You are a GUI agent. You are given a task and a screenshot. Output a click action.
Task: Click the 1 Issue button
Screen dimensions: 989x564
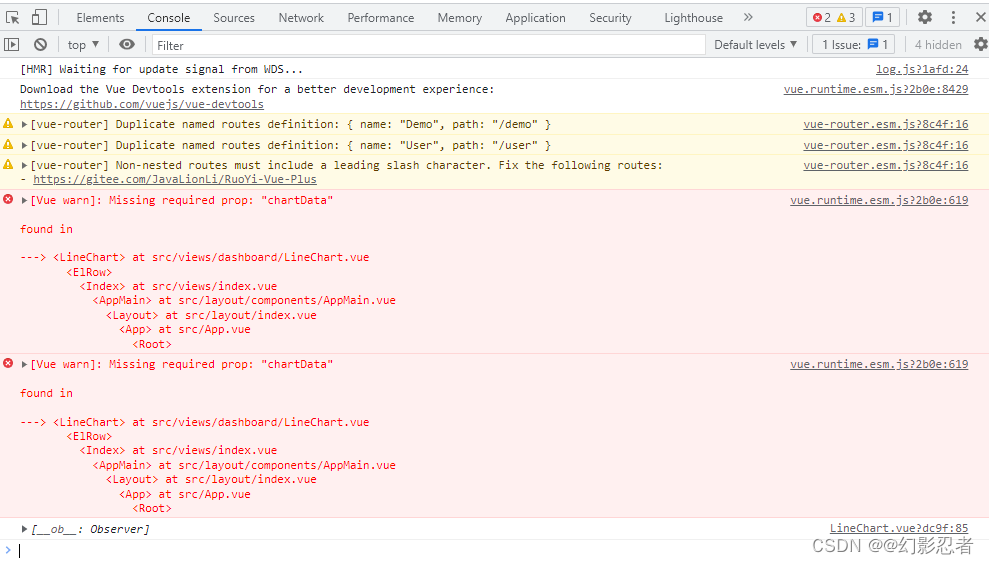[x=855, y=45]
